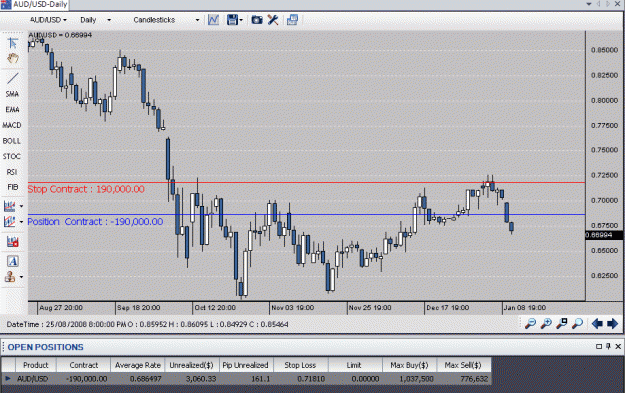The image size is (625, 393).
Task: Select the FIB Fibonacci tool
Action: pyautogui.click(x=12, y=187)
